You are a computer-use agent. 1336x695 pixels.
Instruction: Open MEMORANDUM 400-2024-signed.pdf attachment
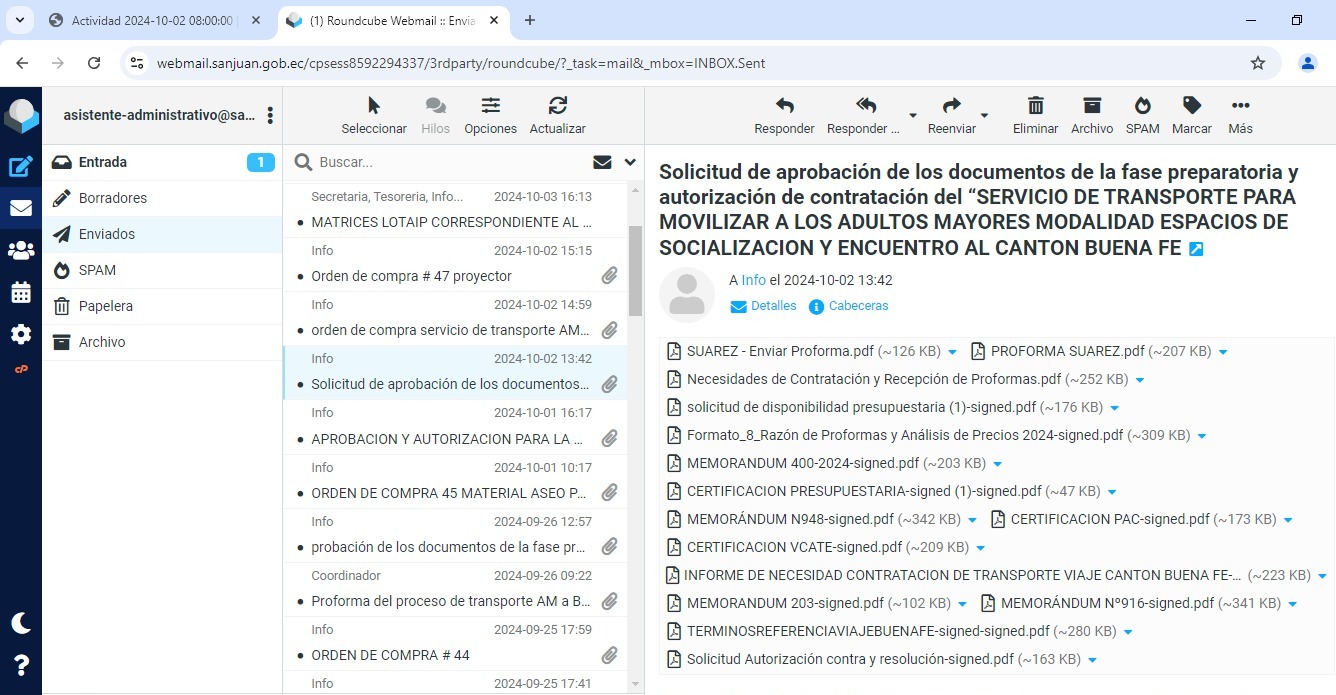(802, 463)
